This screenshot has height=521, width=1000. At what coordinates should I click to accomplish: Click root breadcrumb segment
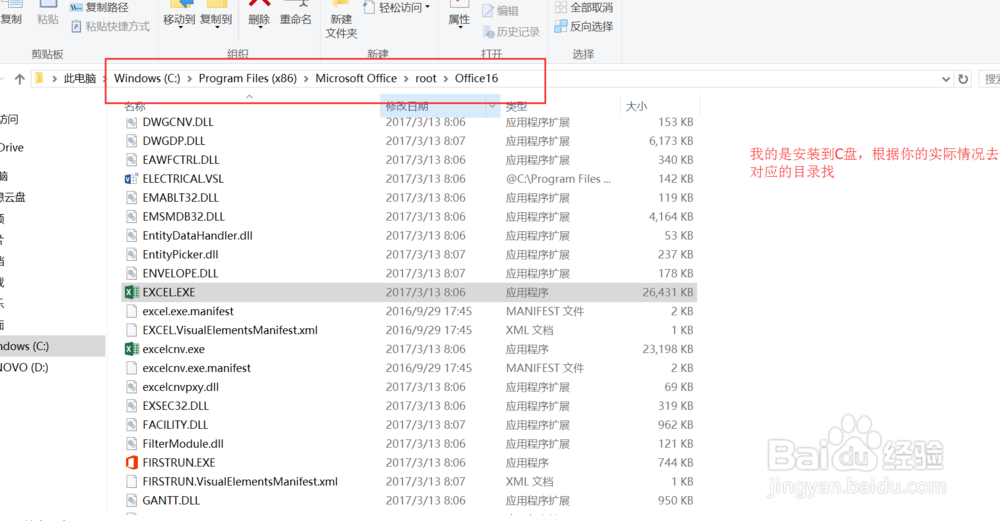pyautogui.click(x=426, y=78)
